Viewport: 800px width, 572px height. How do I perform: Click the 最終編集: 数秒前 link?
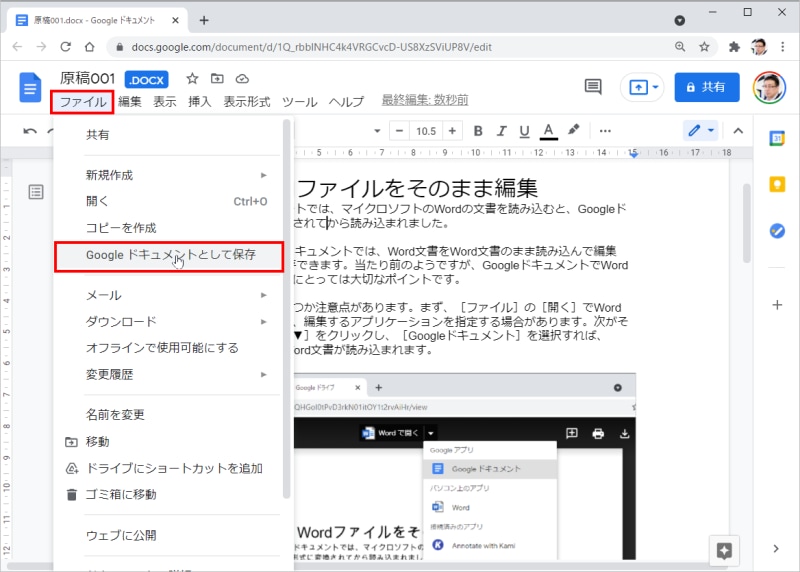tap(425, 100)
